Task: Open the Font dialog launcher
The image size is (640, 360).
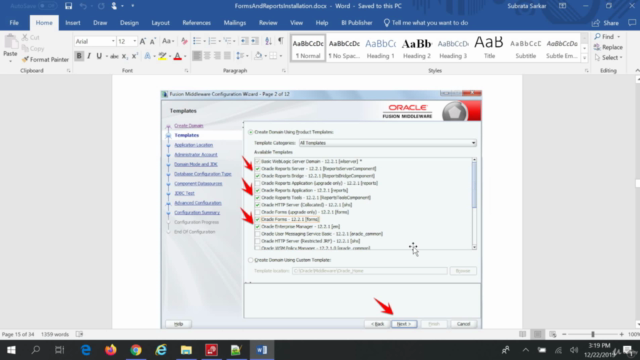Action: click(x=186, y=71)
